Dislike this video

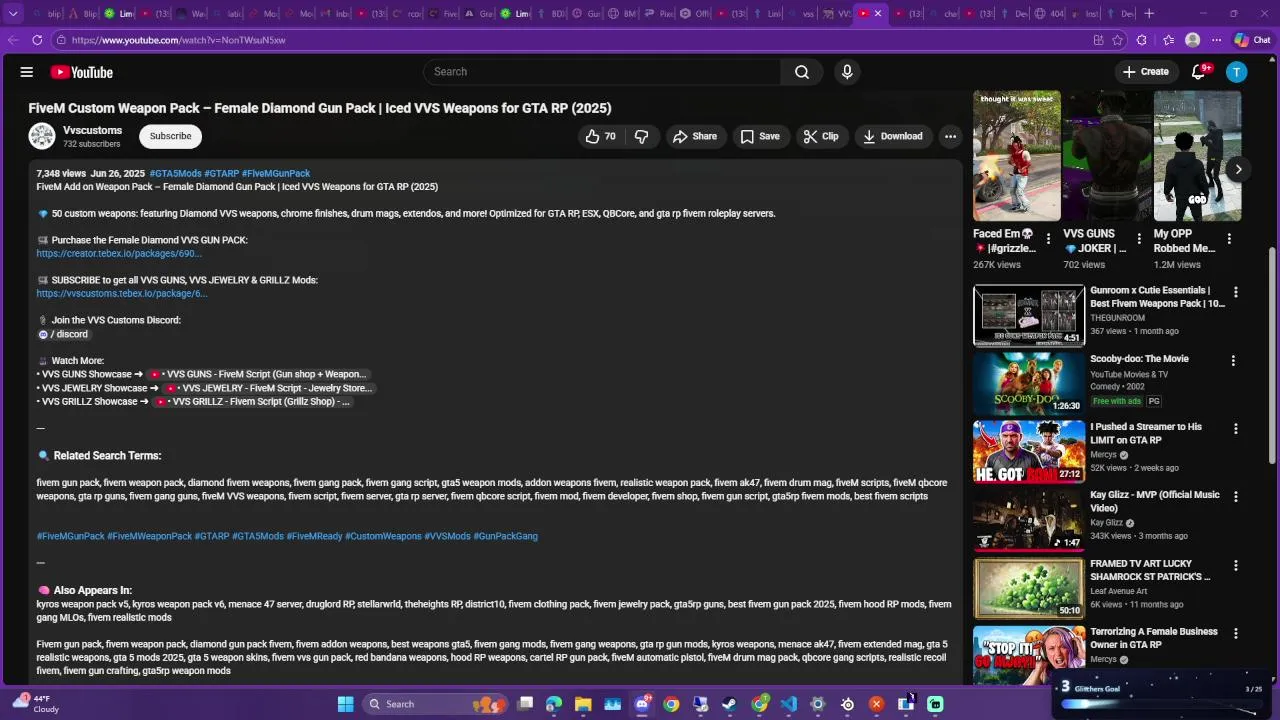tap(642, 136)
